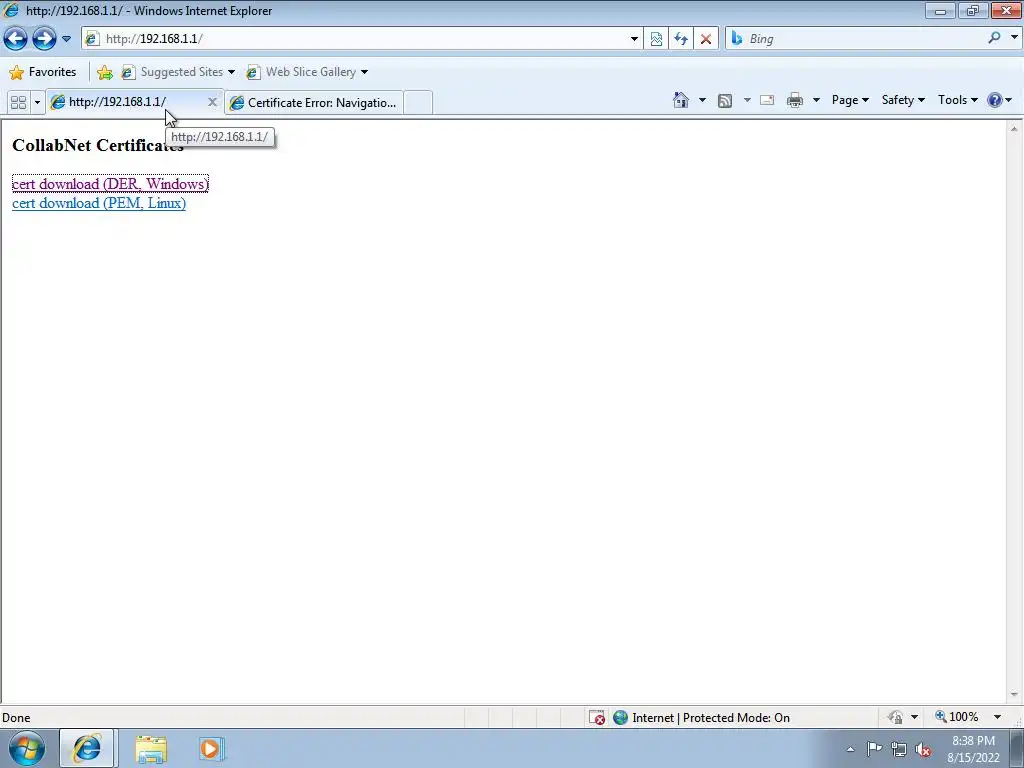Click the 100% zoom level button
The height and width of the screenshot is (768, 1024).
point(956,717)
